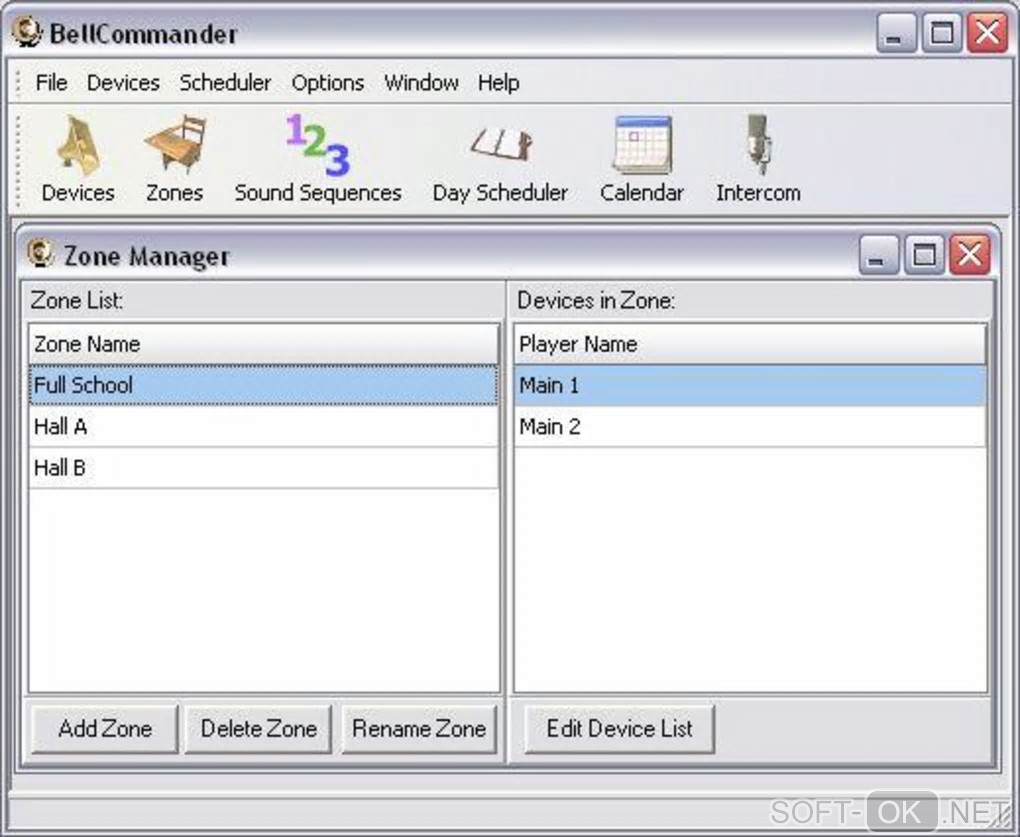Click the Zone Manager window icon
This screenshot has height=837, width=1020.
coord(40,254)
